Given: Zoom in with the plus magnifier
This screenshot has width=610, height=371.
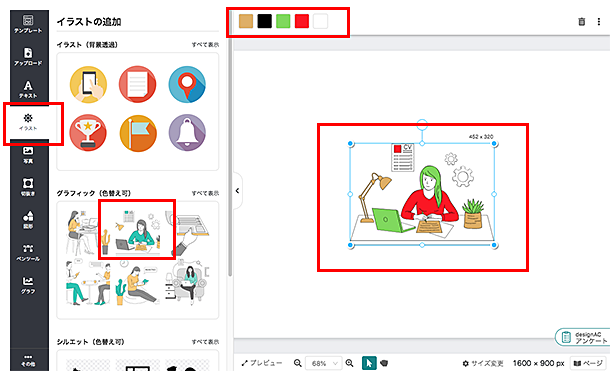Looking at the screenshot, I should click(x=349, y=363).
